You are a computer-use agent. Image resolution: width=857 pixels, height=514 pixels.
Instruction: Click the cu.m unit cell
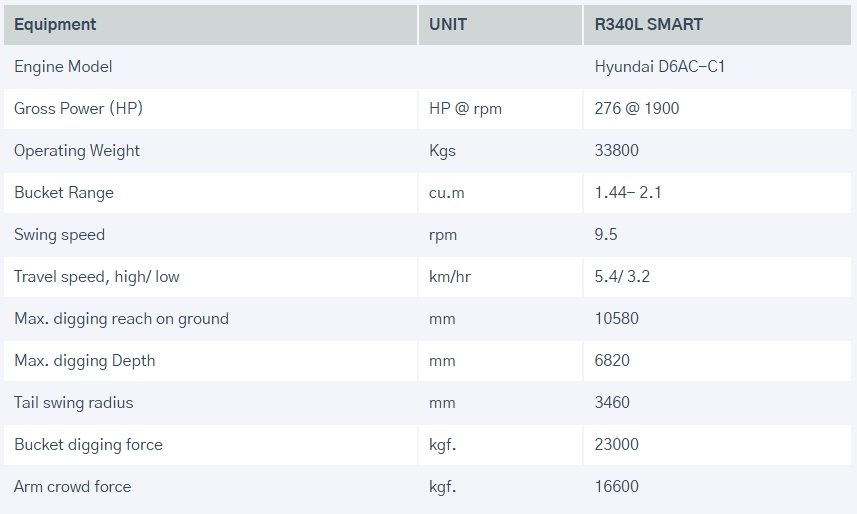point(446,193)
